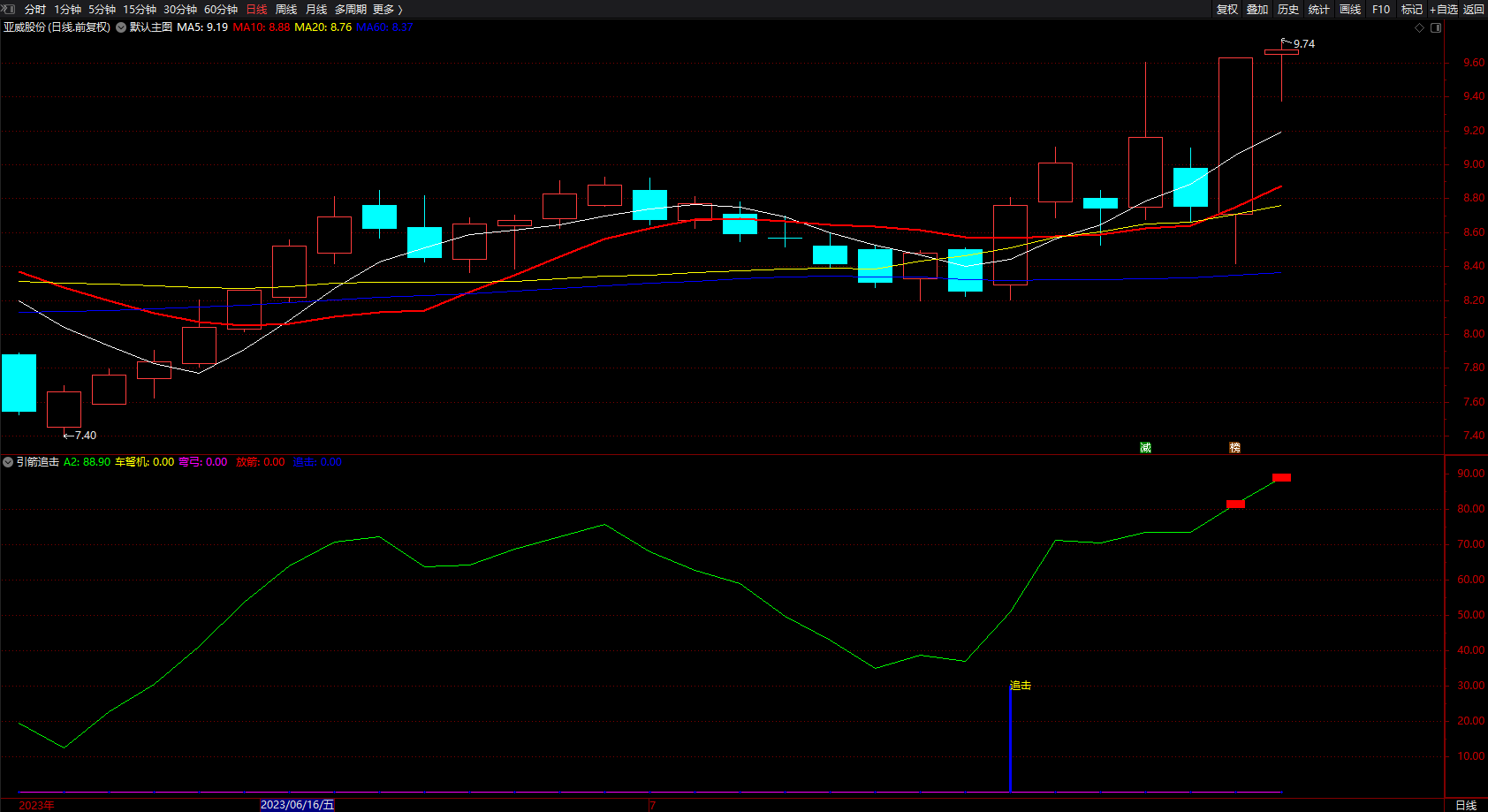
Task: Open the 引箭追击 sub-indicator dropdown arrow
Action: (8, 462)
